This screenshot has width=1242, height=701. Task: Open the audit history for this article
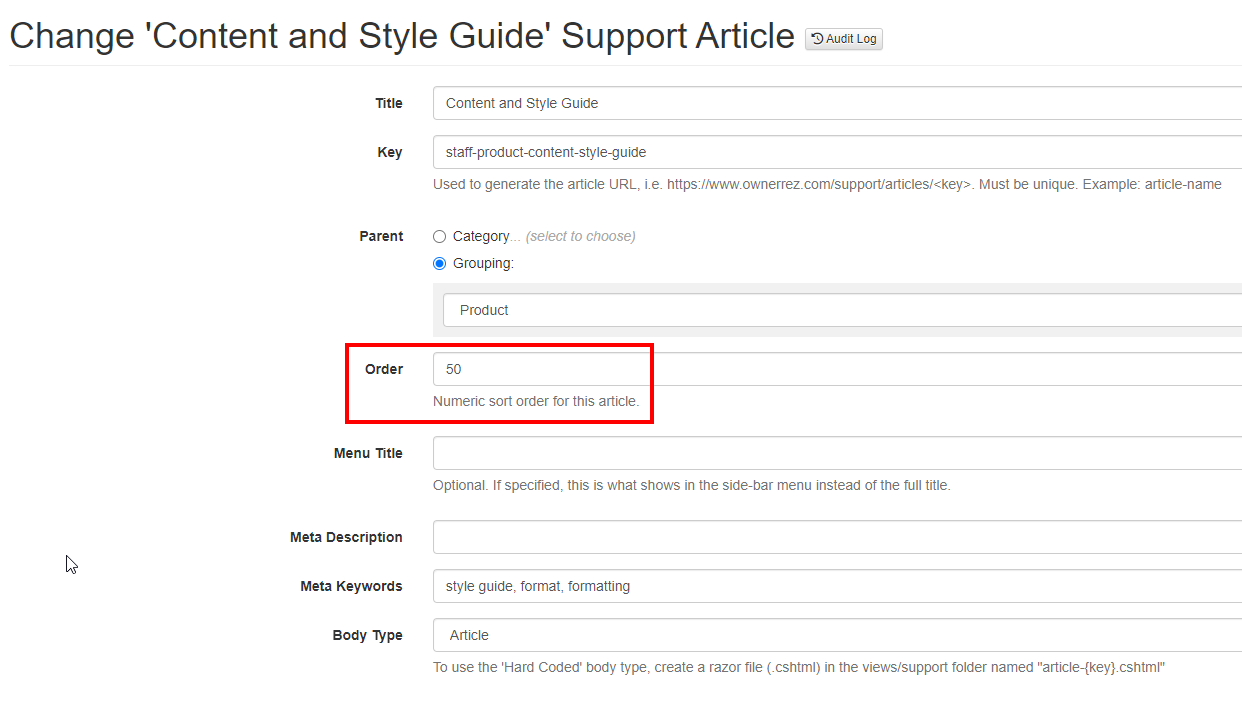[843, 38]
